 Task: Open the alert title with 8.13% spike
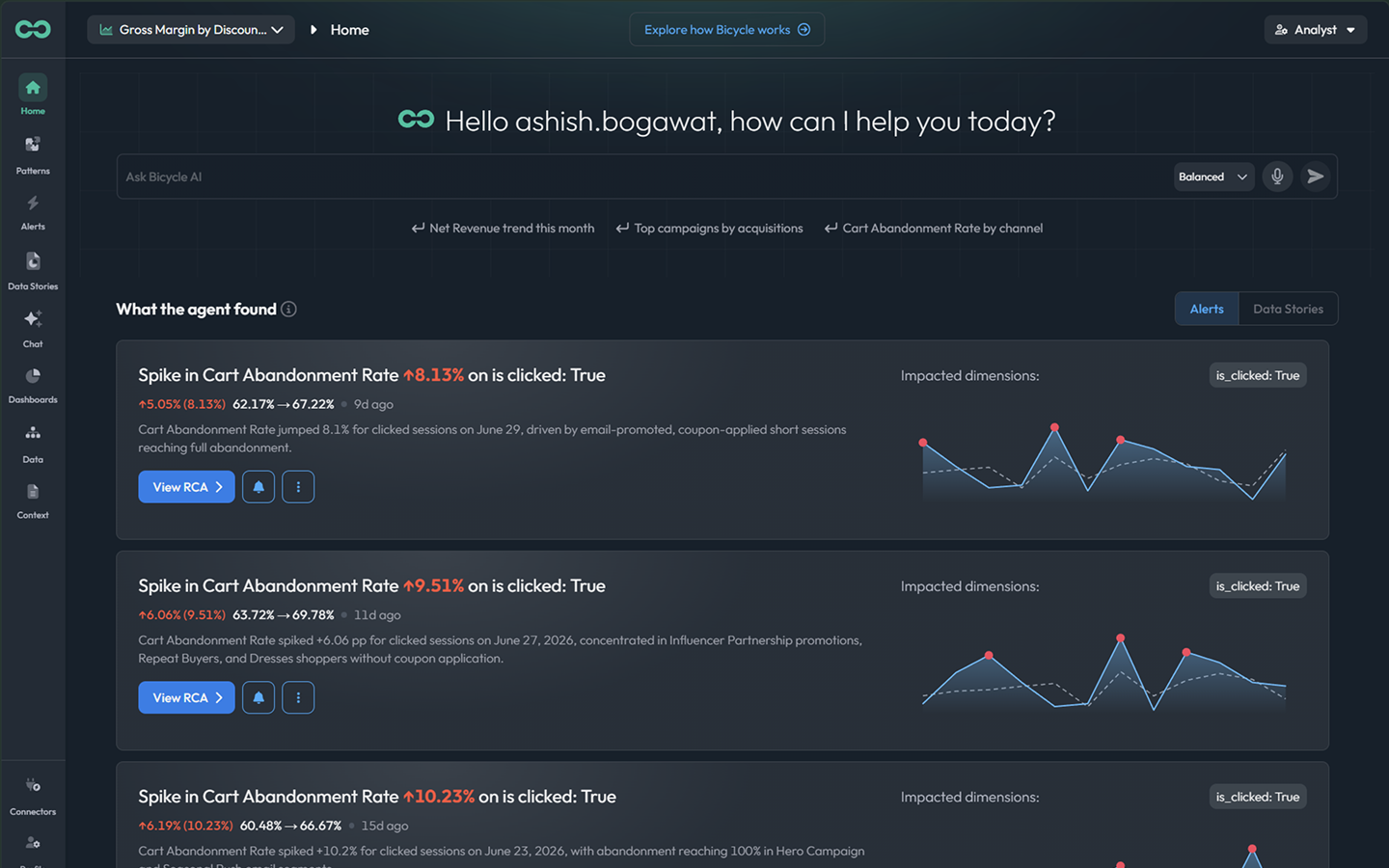(x=371, y=375)
